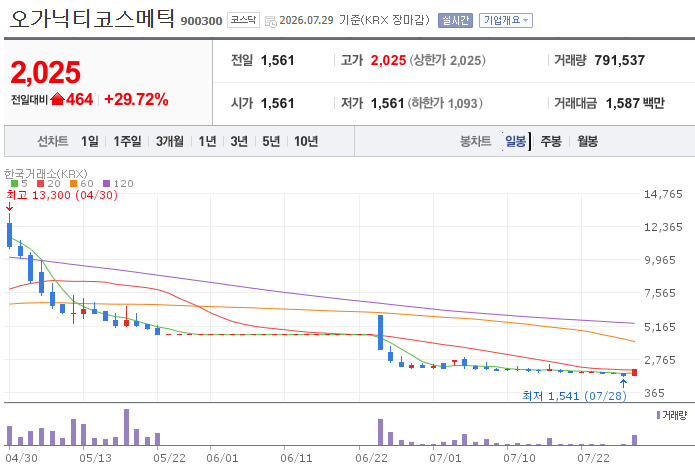This screenshot has height=471, width=695.
Task: Click the first blue candlestick on 04/30
Action: (x=9, y=234)
